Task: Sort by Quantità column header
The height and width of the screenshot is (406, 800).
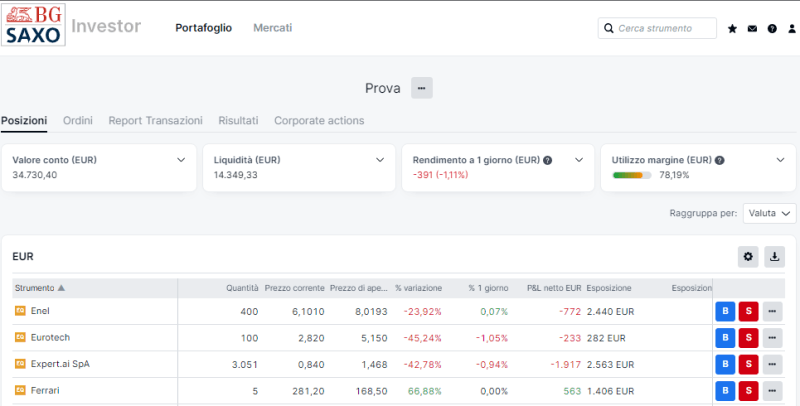Action: click(x=242, y=288)
